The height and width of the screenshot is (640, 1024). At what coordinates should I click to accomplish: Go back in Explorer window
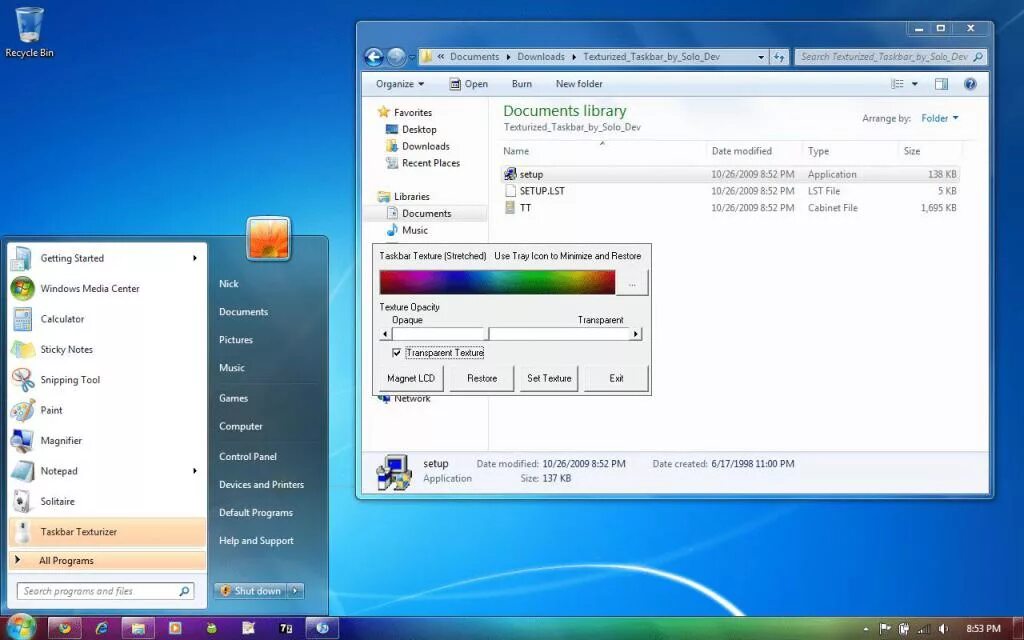(374, 57)
